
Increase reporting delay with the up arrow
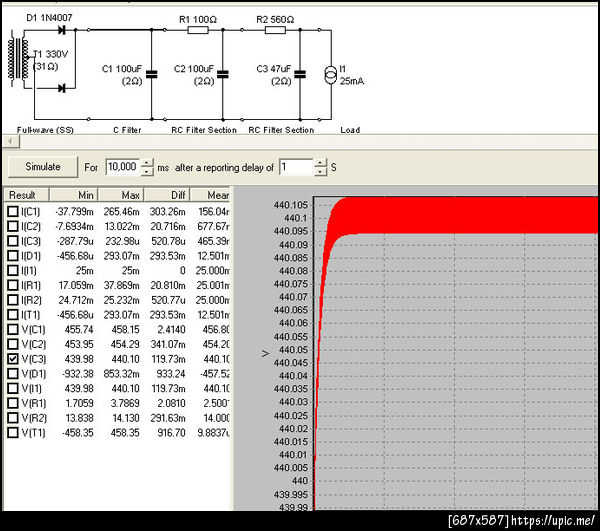click(x=320, y=163)
